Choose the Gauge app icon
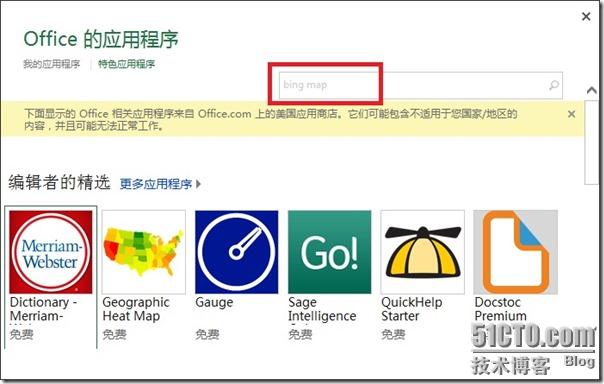Screen dimensions: 604x384 (237, 252)
